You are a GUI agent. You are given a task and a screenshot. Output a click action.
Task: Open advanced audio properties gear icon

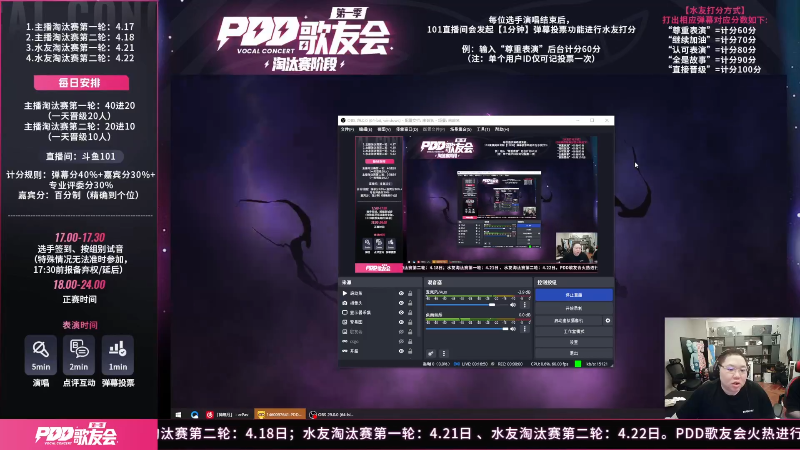click(x=431, y=353)
